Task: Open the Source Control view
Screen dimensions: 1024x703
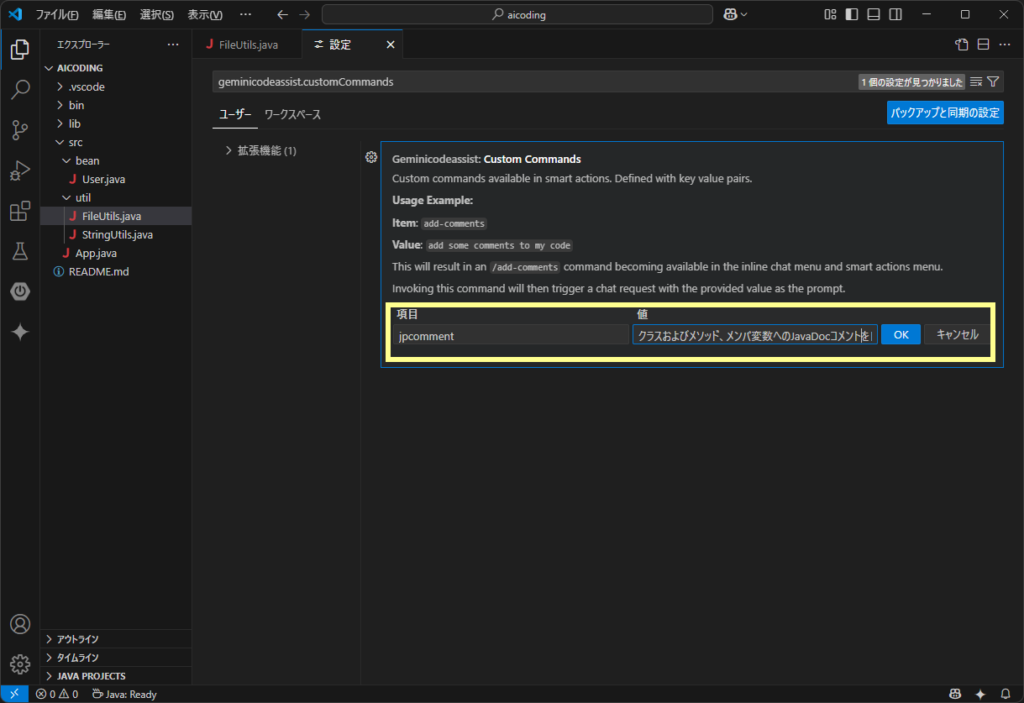Action: (x=20, y=129)
